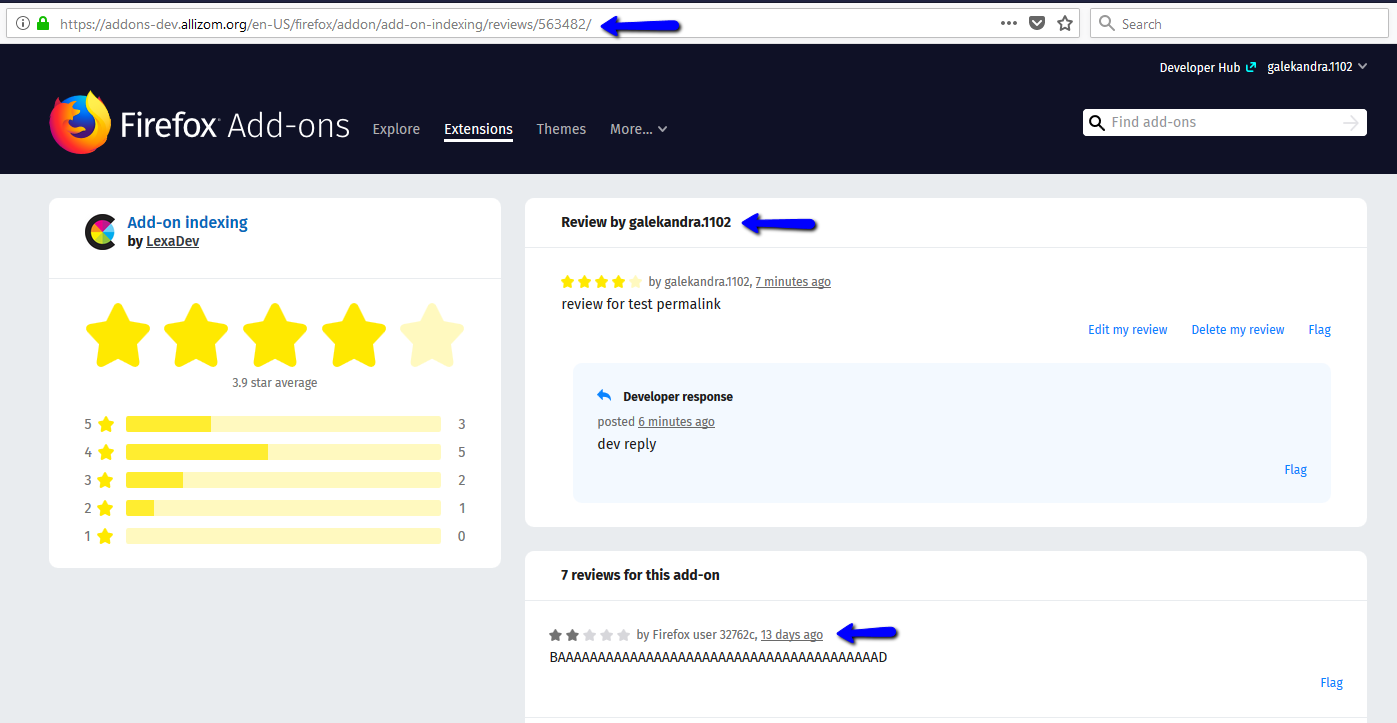The height and width of the screenshot is (723, 1397).
Task: Click the star icon in the 5-star row
Action: [x=106, y=424]
